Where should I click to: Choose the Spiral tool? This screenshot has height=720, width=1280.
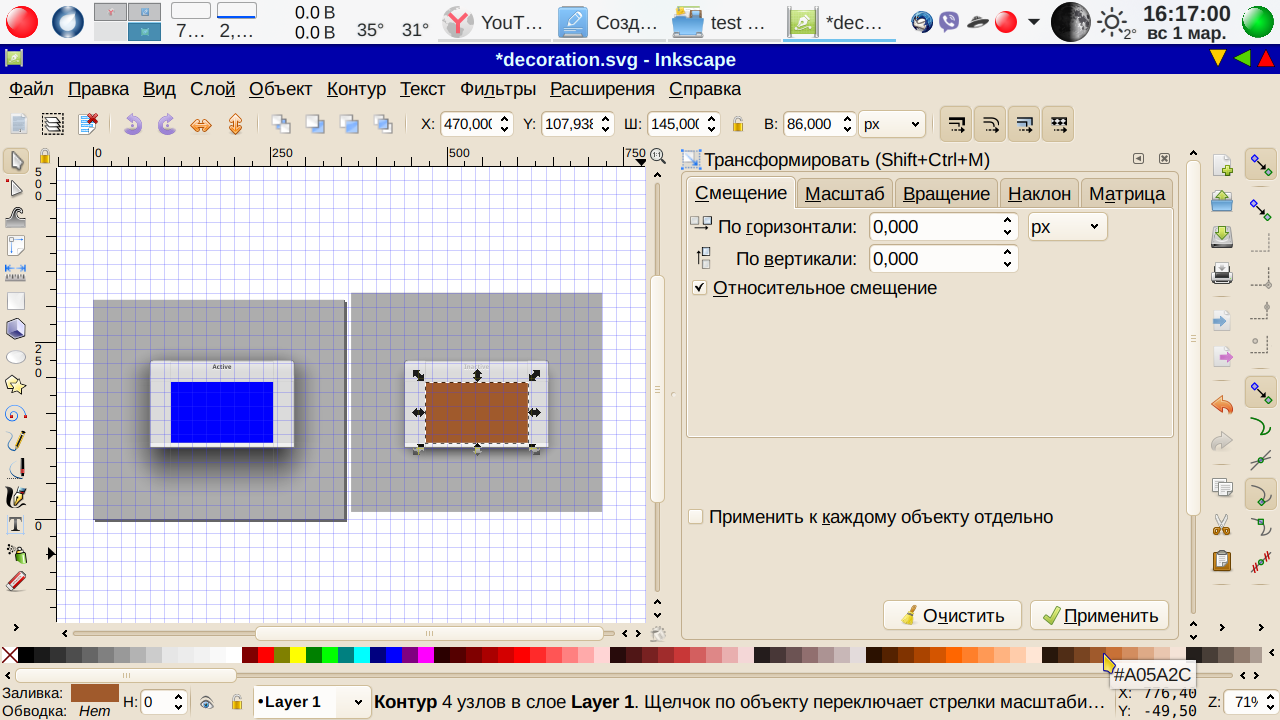15,413
